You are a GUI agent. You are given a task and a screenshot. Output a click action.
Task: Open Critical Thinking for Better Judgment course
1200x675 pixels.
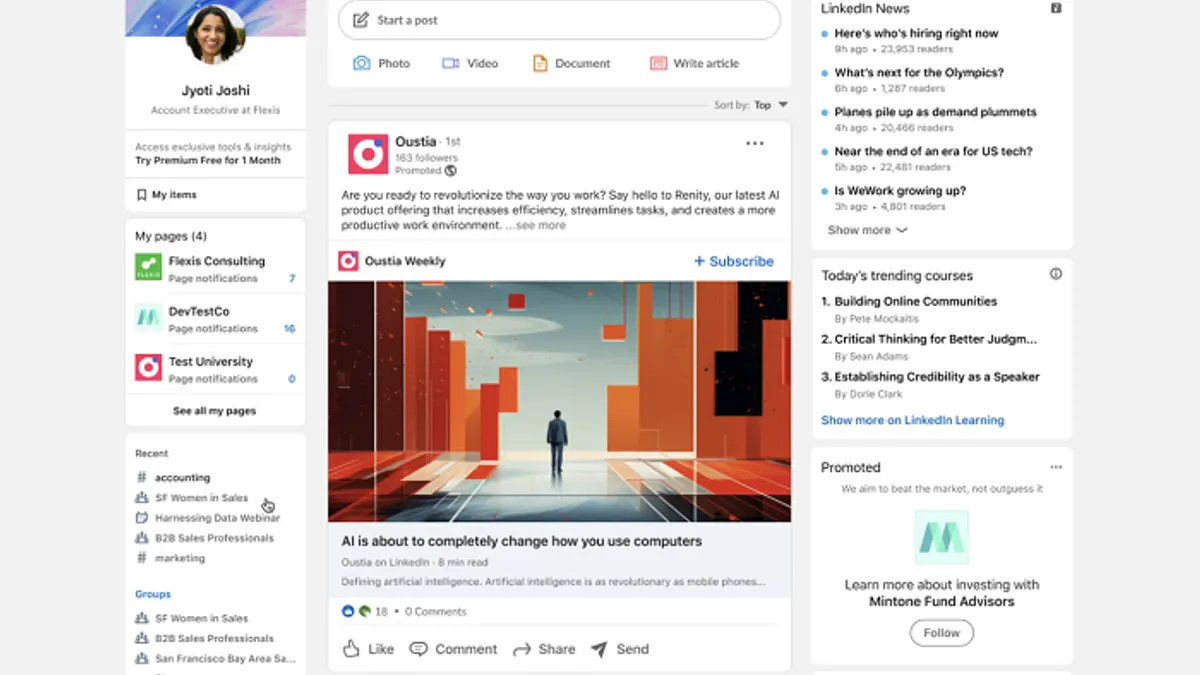(935, 339)
